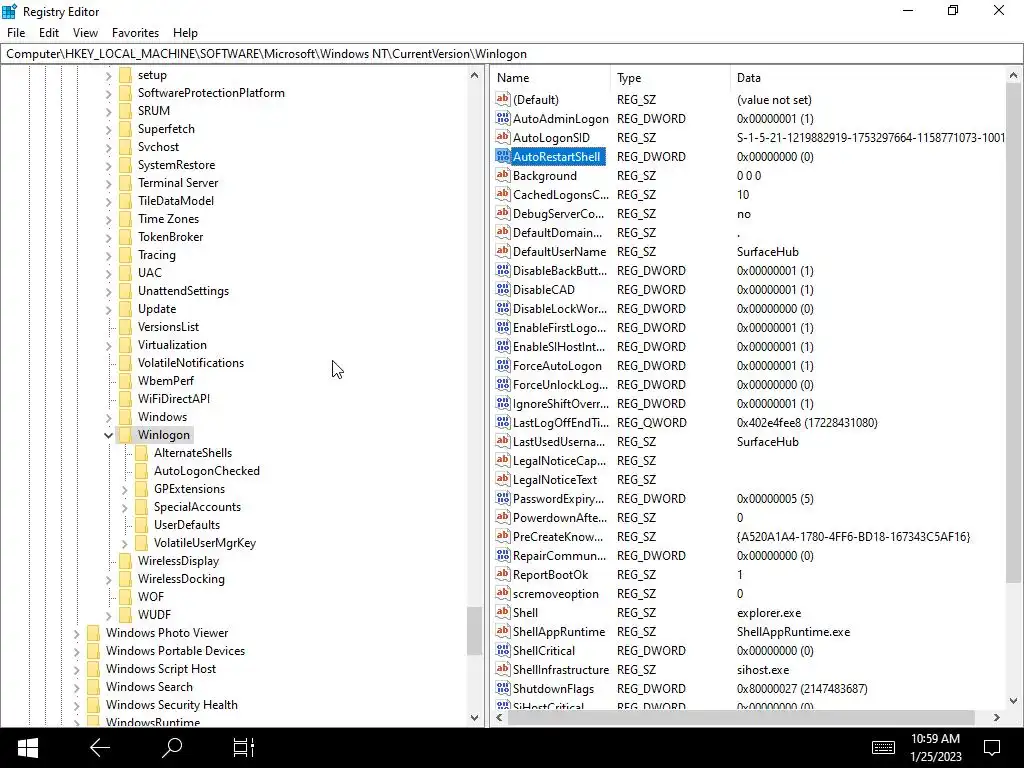Screen dimensions: 1024x768
Task: Sort values by Data column header
Action: click(x=868, y=78)
